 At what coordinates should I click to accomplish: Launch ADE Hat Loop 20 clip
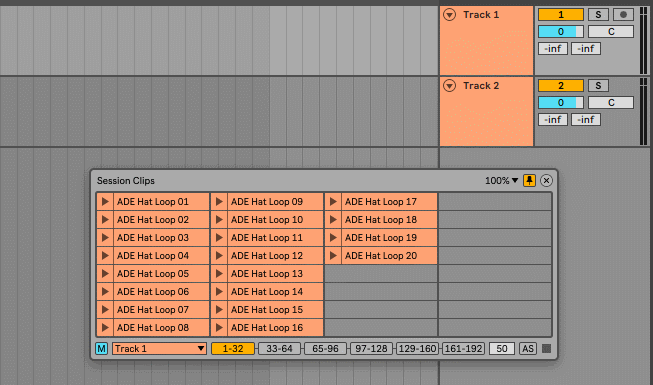click(333, 255)
